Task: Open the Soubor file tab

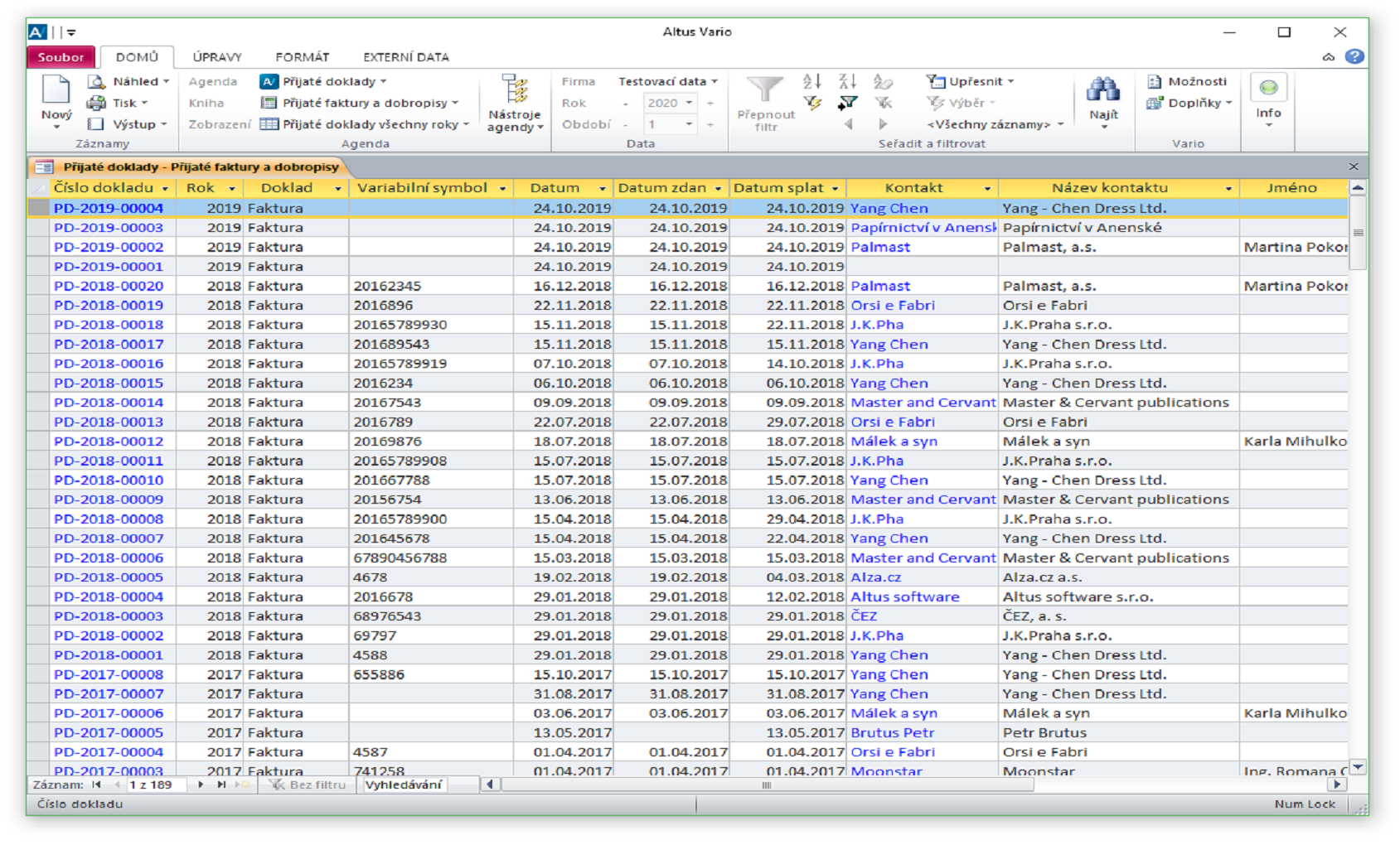Action: coord(61,57)
